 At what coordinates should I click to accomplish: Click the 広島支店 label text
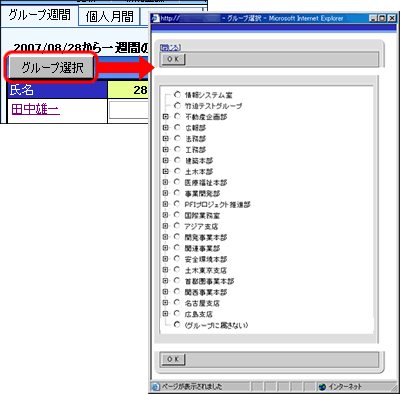tap(199, 314)
